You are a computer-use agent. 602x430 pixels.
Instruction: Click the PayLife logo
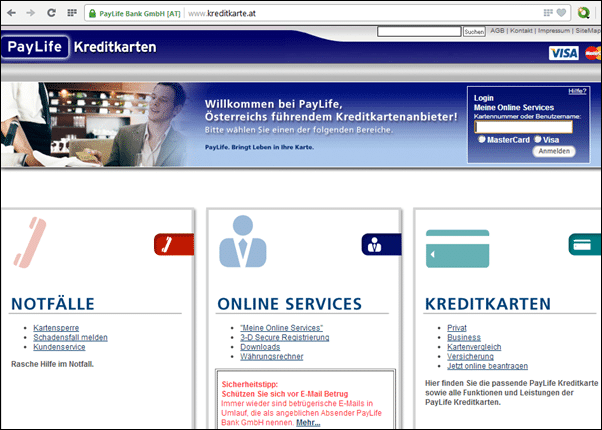click(35, 47)
